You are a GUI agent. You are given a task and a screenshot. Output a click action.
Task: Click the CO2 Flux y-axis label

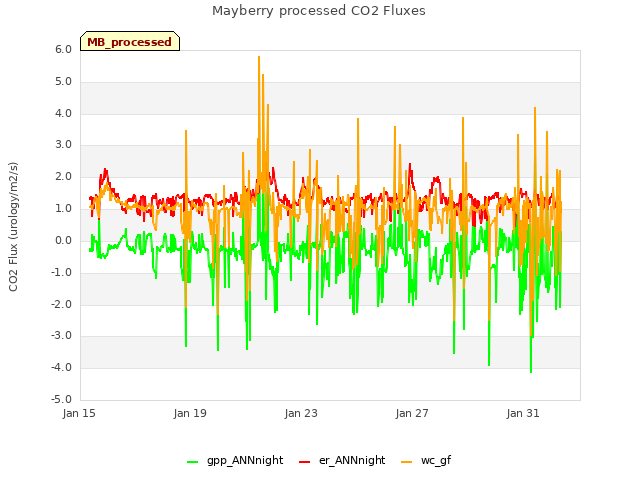click(13, 227)
